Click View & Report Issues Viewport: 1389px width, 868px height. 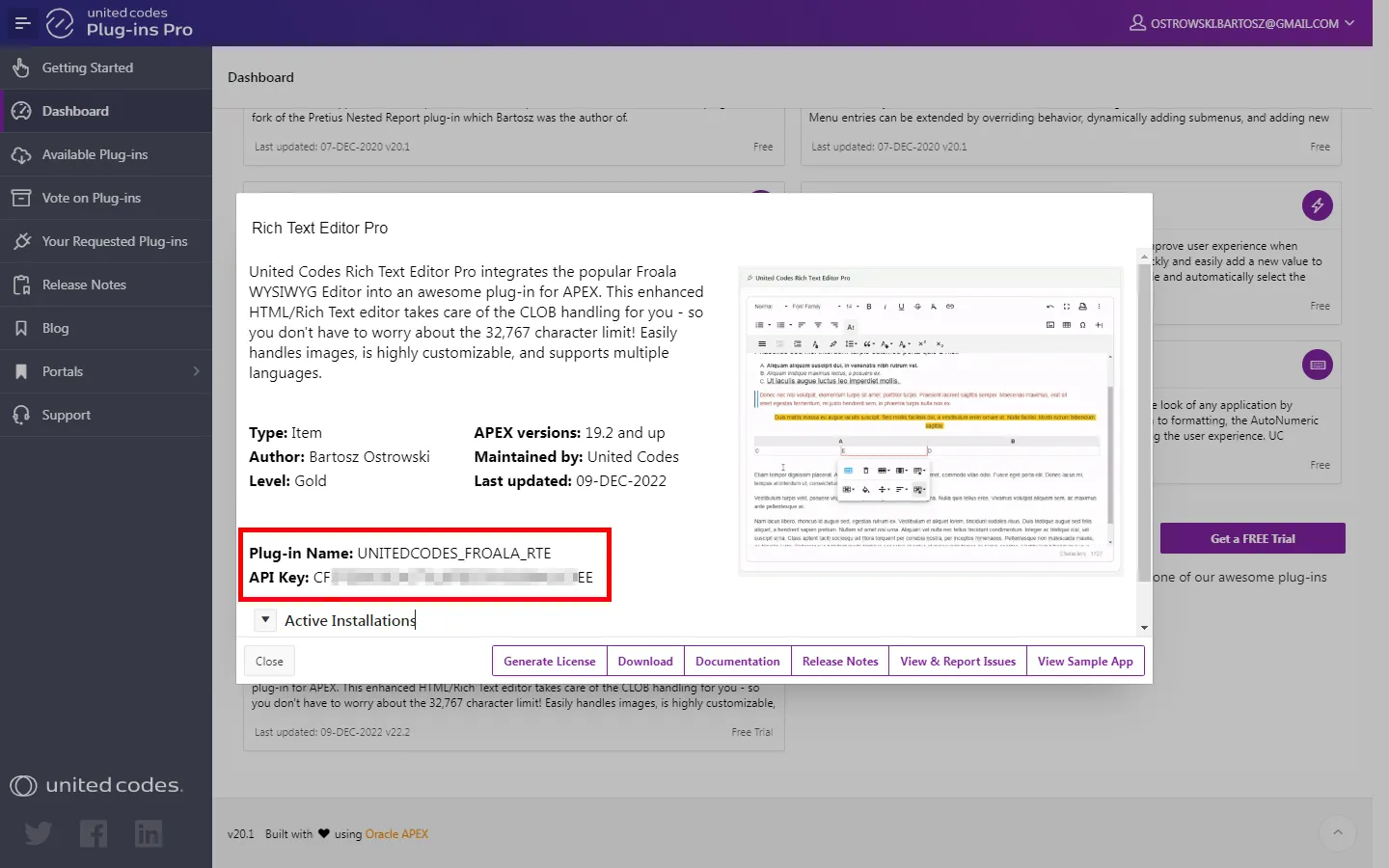pos(957,662)
